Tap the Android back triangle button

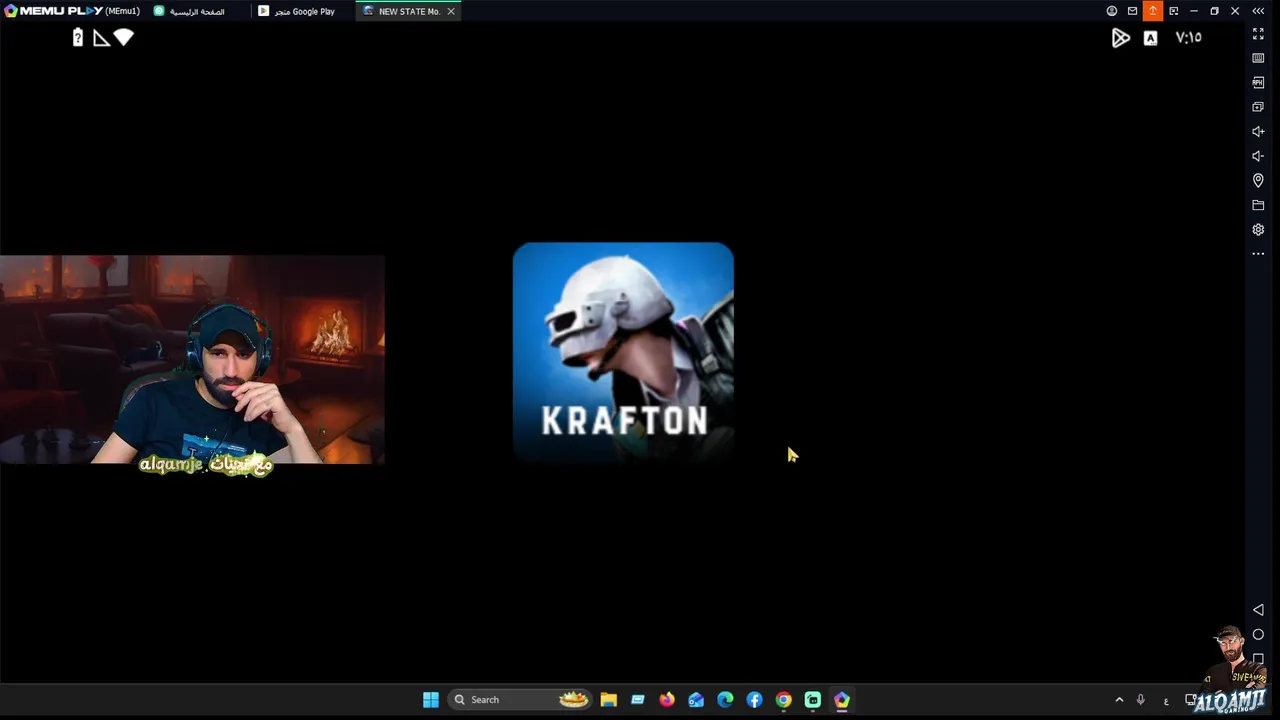pos(1258,610)
